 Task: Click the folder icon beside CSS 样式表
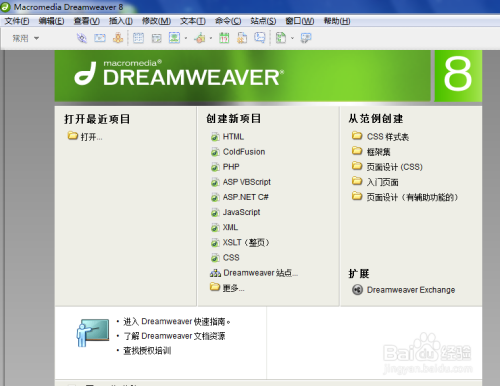click(x=357, y=136)
